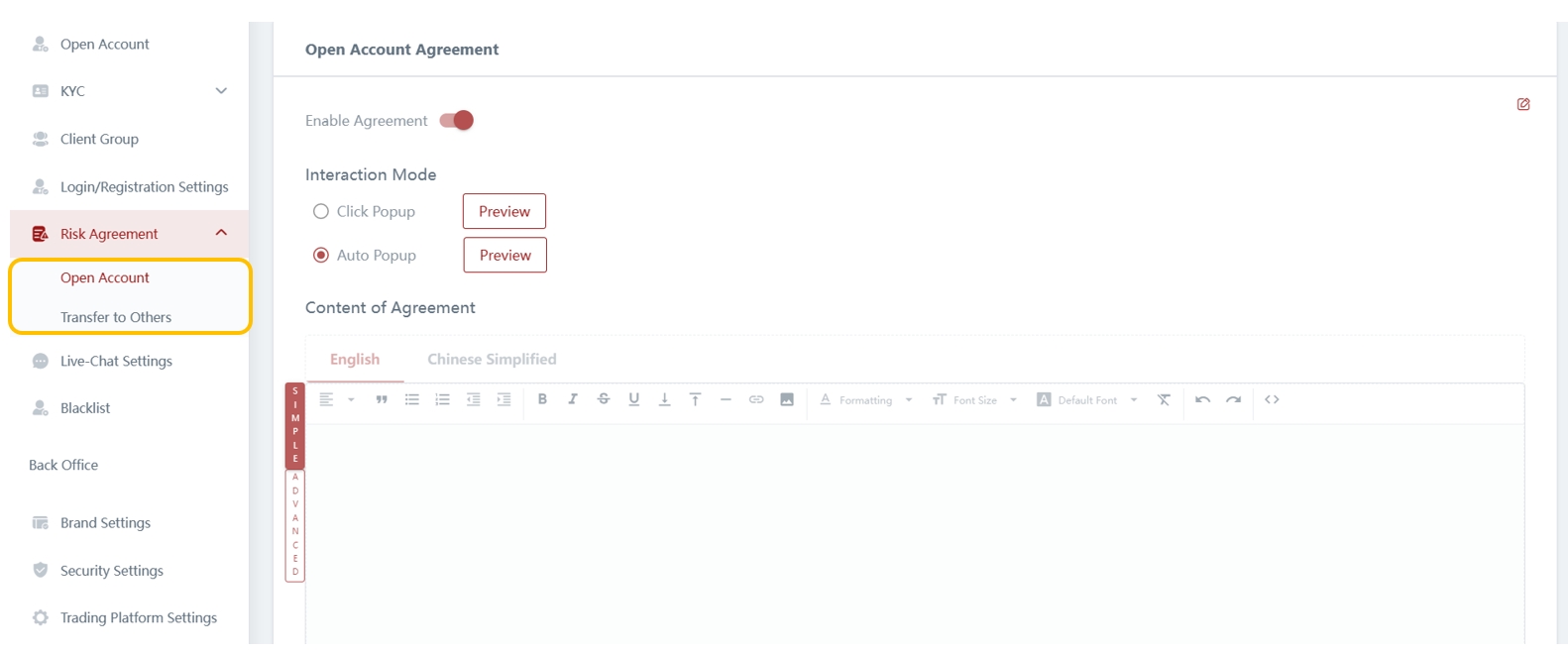Click the strikethrough icon
Image resolution: width=1568 pixels, height=655 pixels.
tap(603, 399)
